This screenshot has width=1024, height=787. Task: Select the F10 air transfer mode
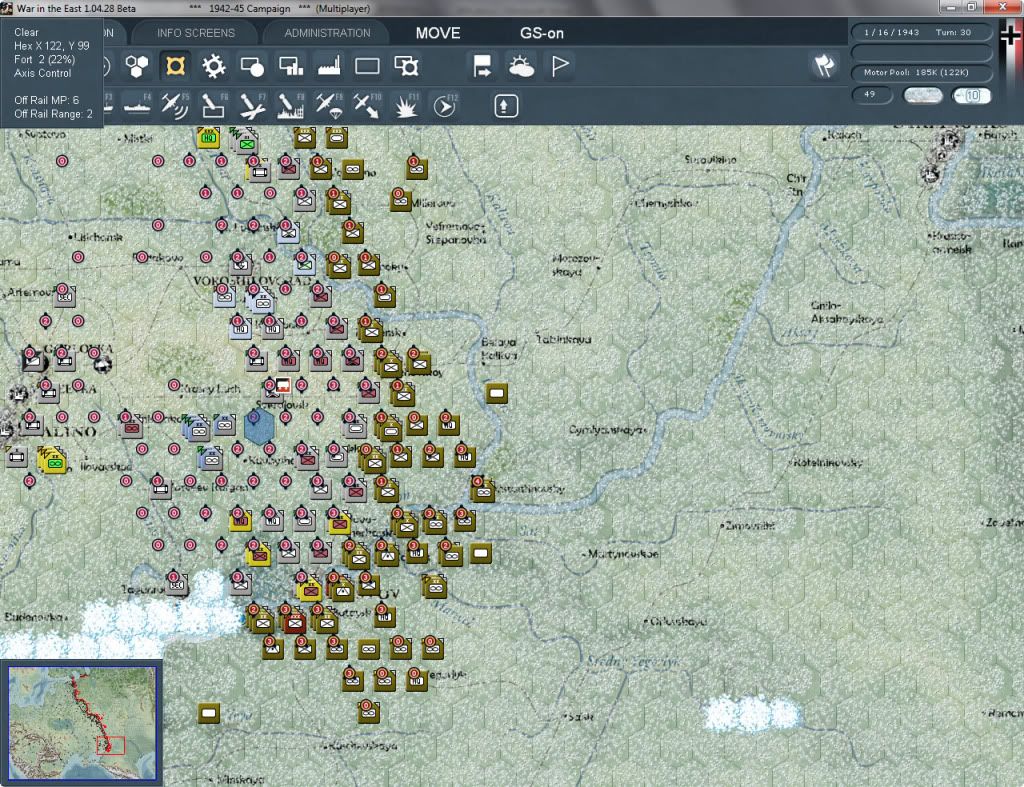pyautogui.click(x=367, y=106)
